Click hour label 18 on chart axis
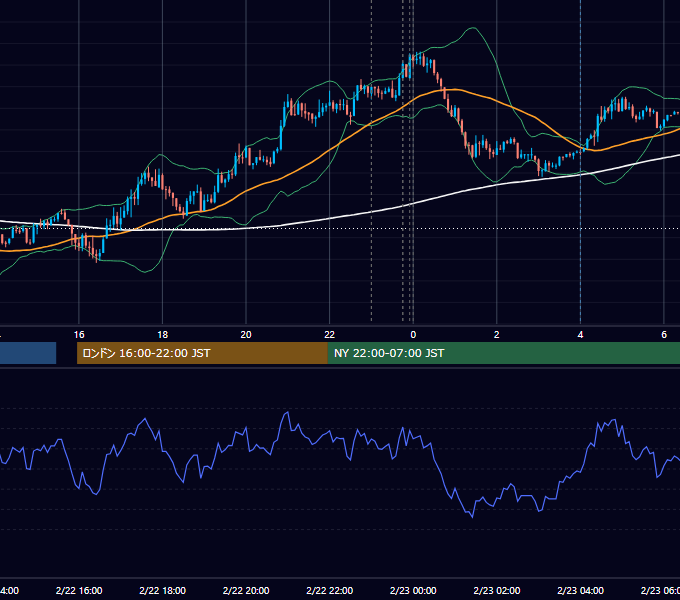Screen dimensions: 680x600 pyautogui.click(x=163, y=335)
